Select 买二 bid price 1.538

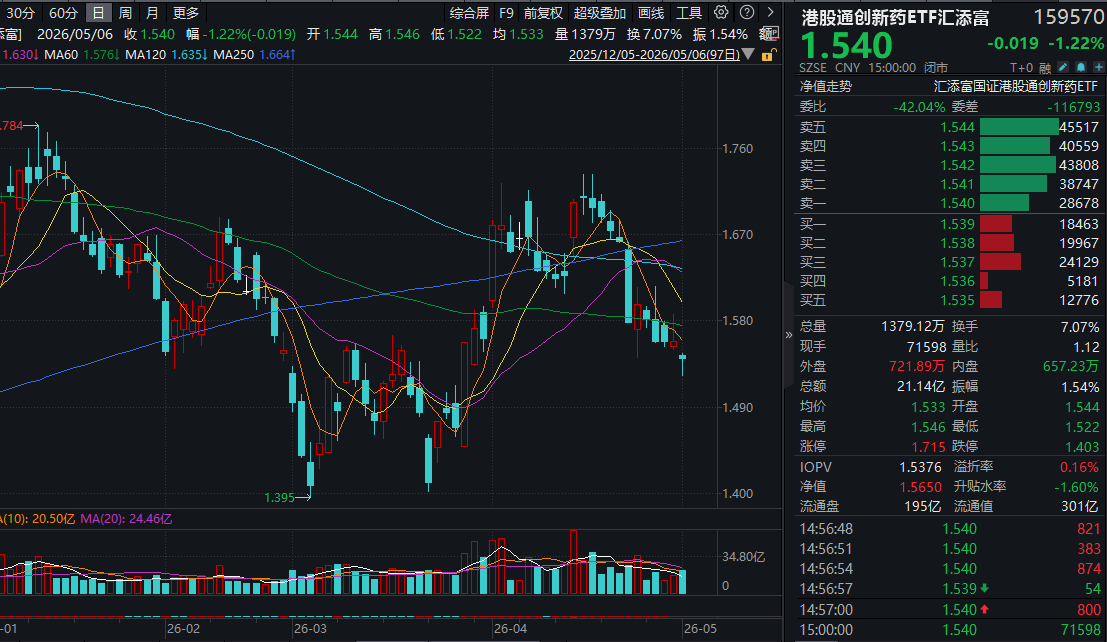(957, 243)
